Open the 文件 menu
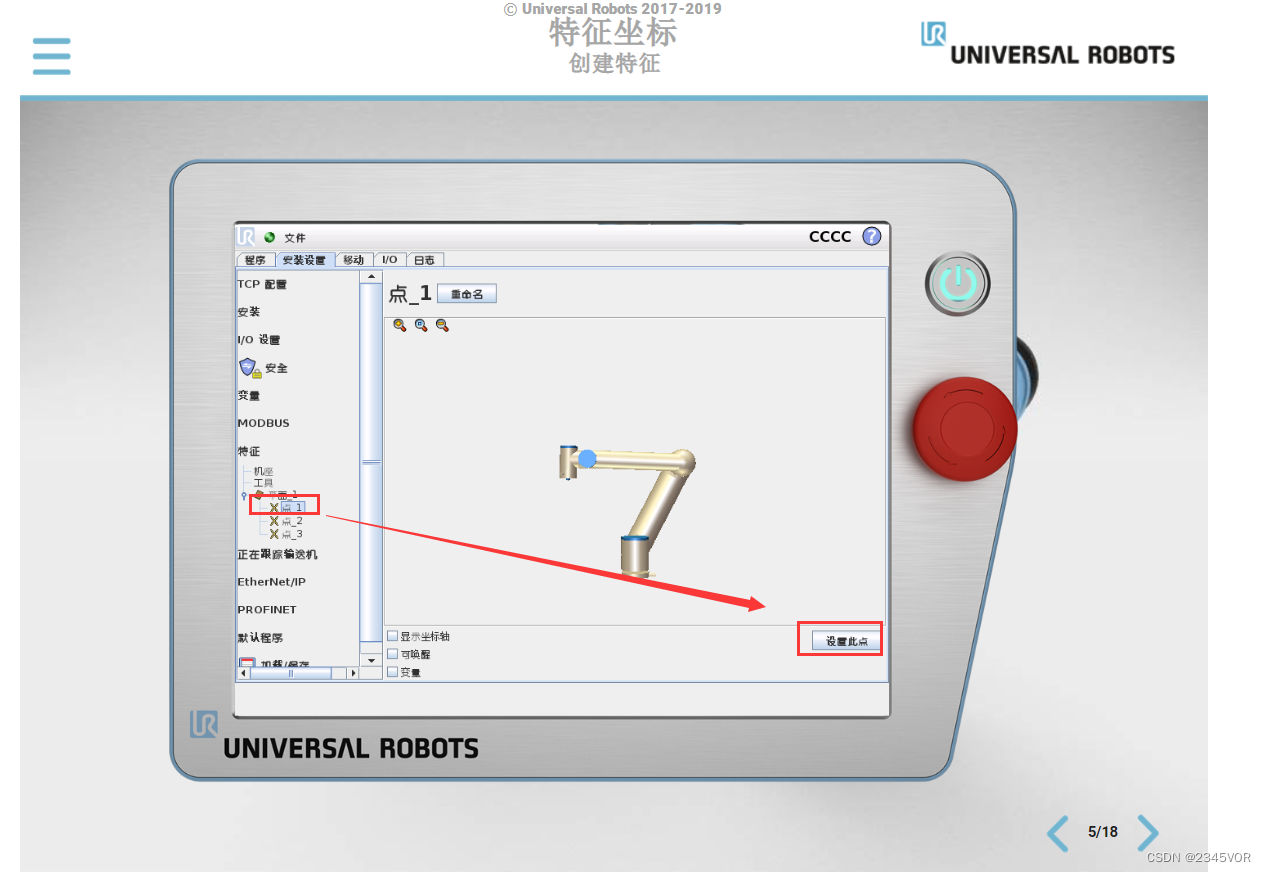The image size is (1266, 872). (x=295, y=238)
